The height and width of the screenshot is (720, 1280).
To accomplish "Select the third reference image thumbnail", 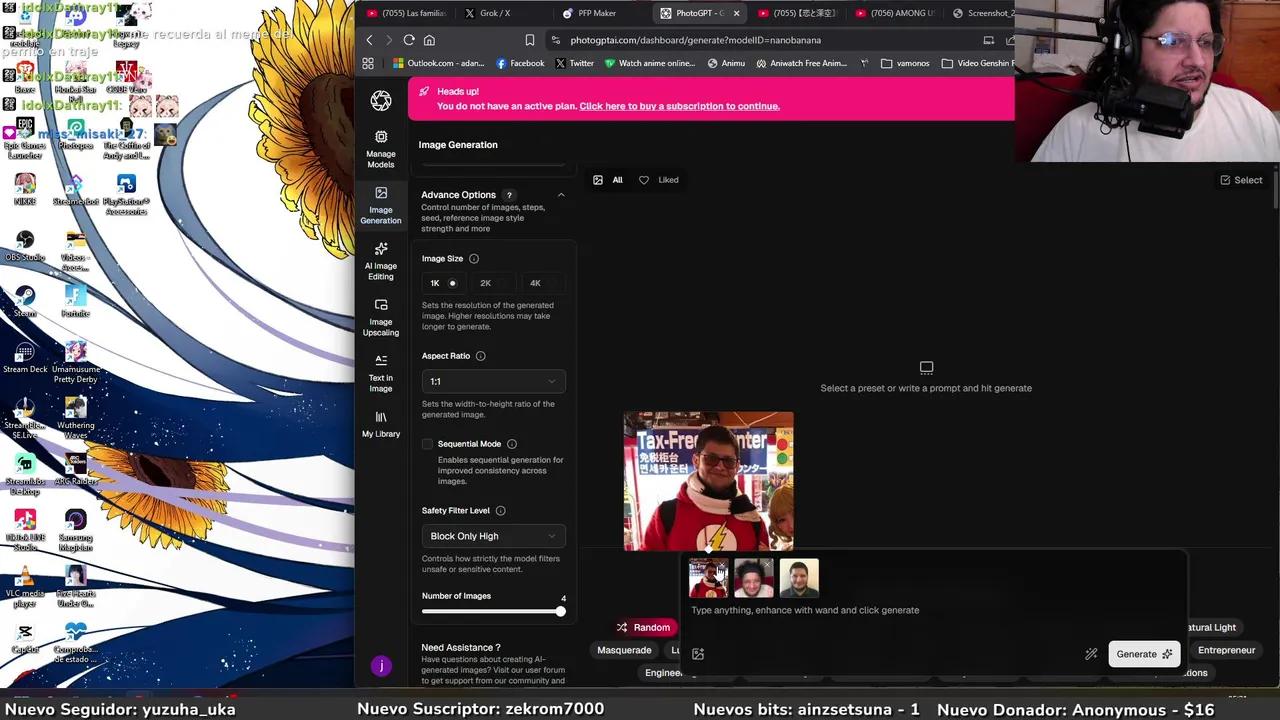I will 799,578.
